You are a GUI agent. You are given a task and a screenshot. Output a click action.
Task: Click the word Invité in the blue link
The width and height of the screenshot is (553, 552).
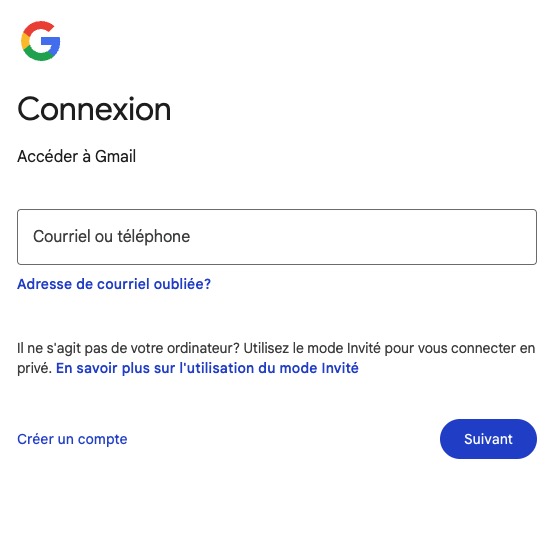pyautogui.click(x=340, y=368)
